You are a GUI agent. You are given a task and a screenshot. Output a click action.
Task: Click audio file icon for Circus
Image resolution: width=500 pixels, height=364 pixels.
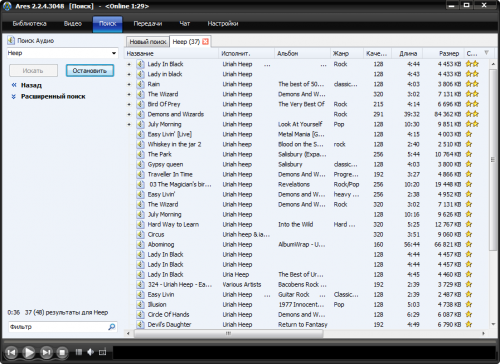point(140,234)
